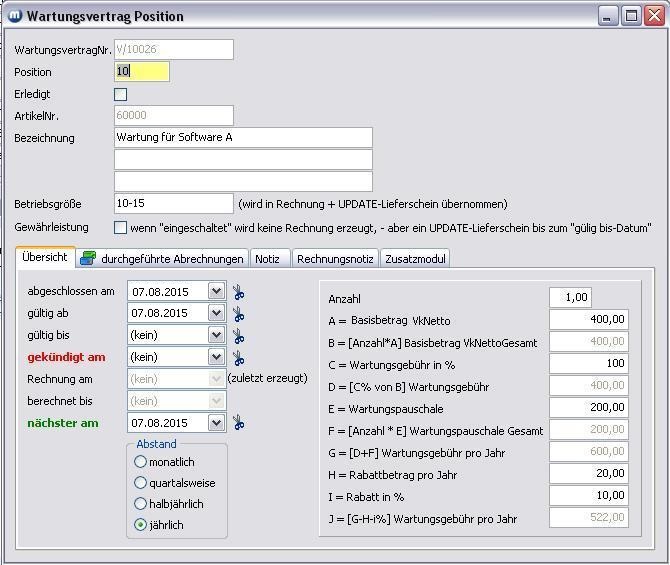
Task: Choose the quartalsweise radio button
Action: [140, 483]
